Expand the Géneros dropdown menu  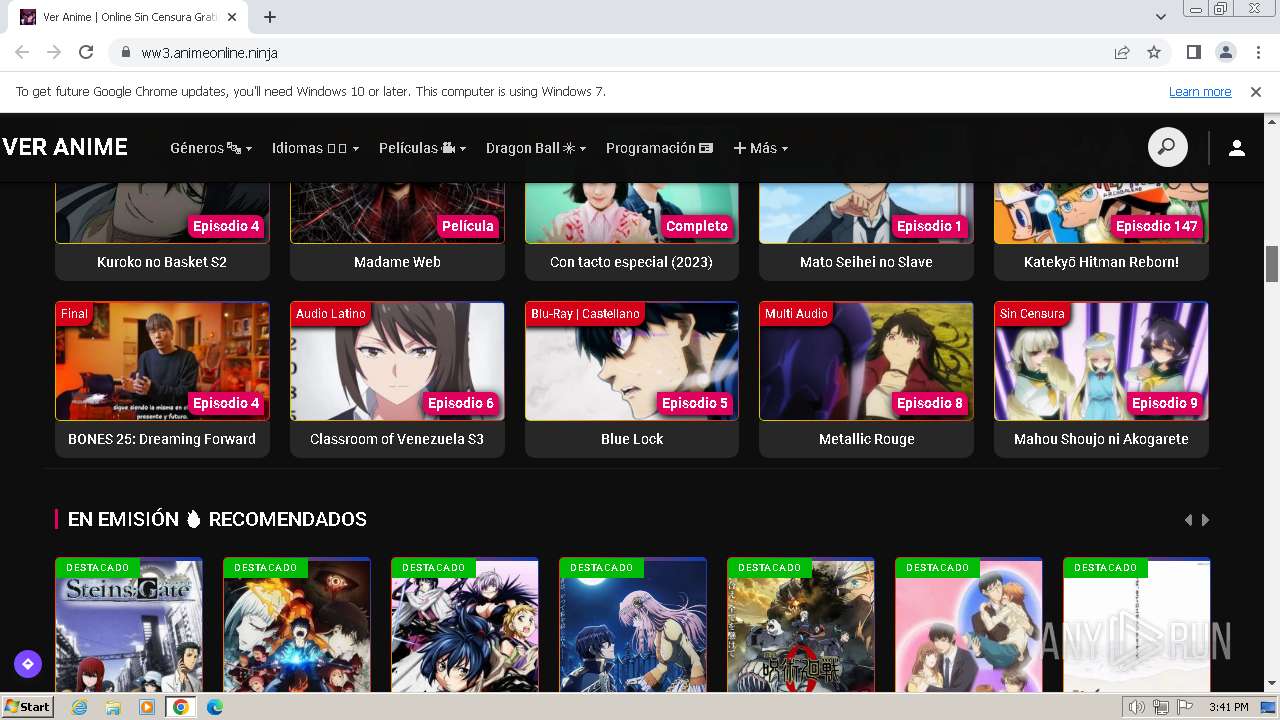(x=211, y=148)
